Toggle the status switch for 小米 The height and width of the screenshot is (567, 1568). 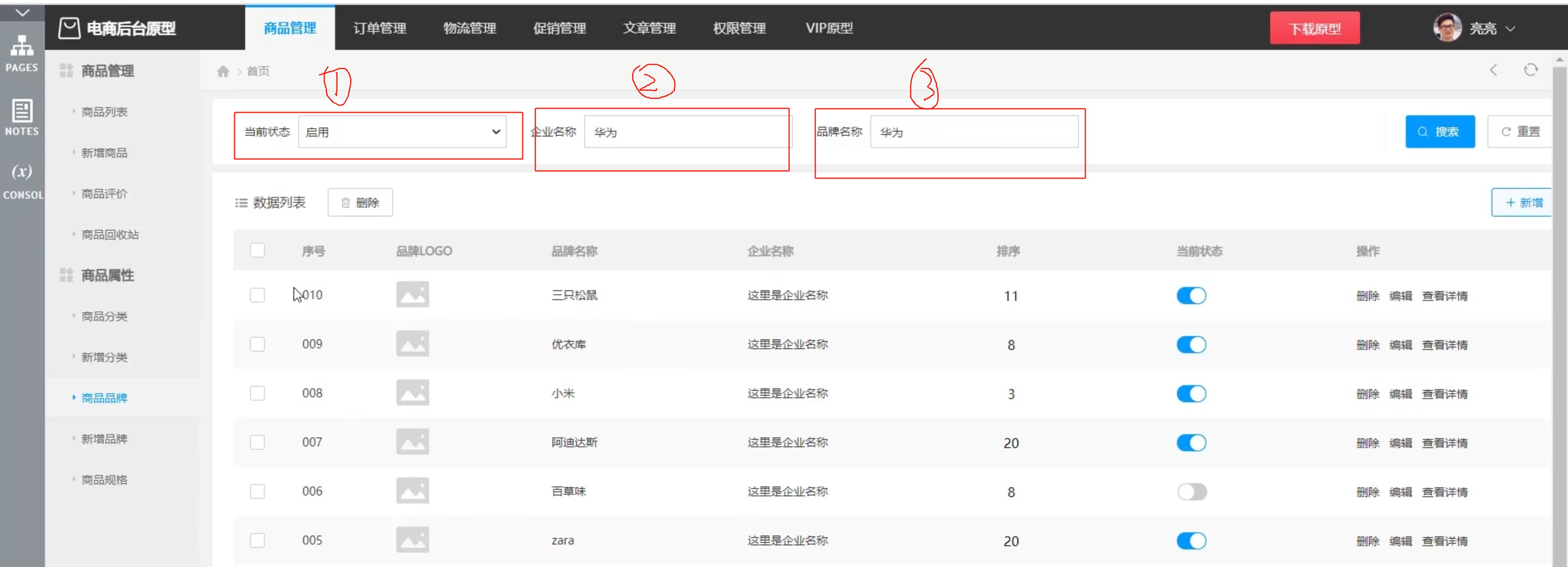(1191, 394)
